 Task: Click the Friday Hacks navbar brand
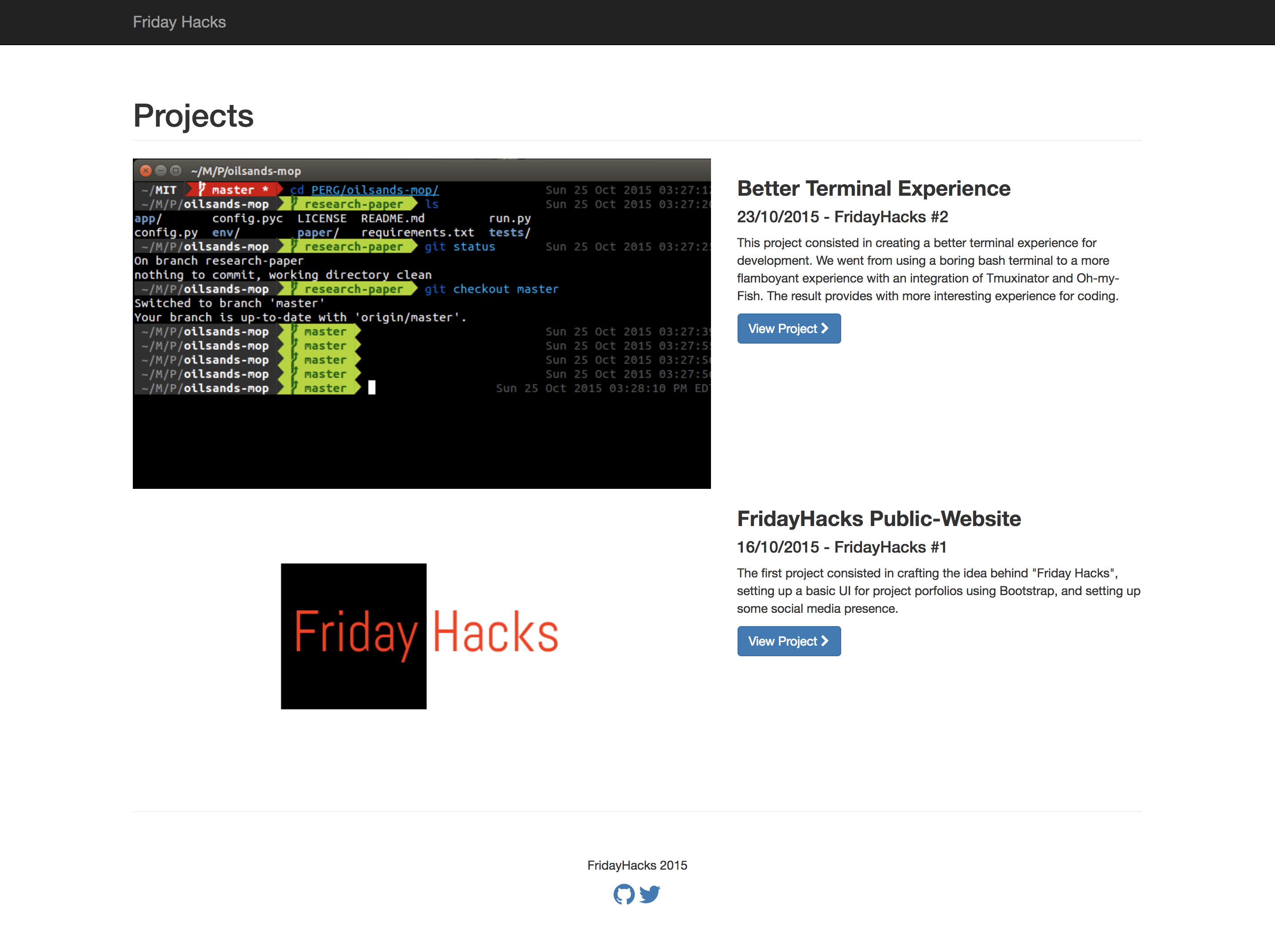(179, 22)
